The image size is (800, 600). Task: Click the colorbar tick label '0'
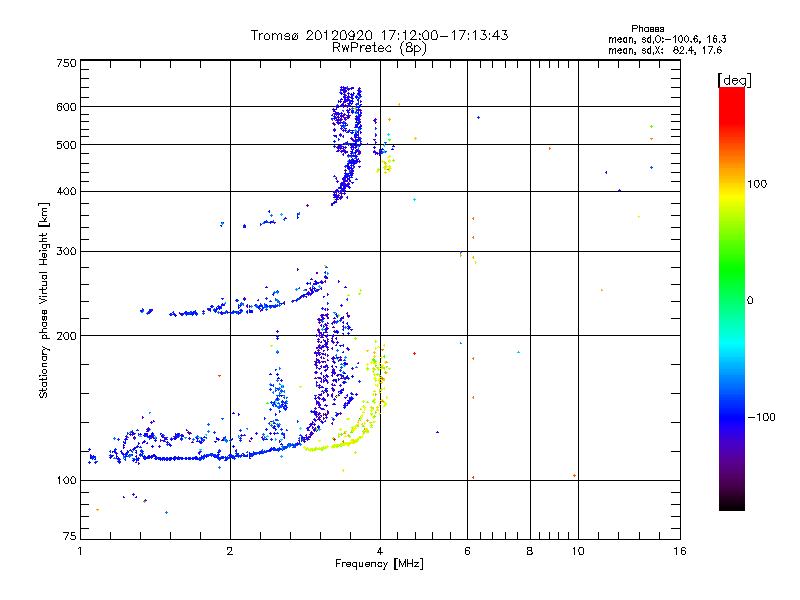(750, 301)
